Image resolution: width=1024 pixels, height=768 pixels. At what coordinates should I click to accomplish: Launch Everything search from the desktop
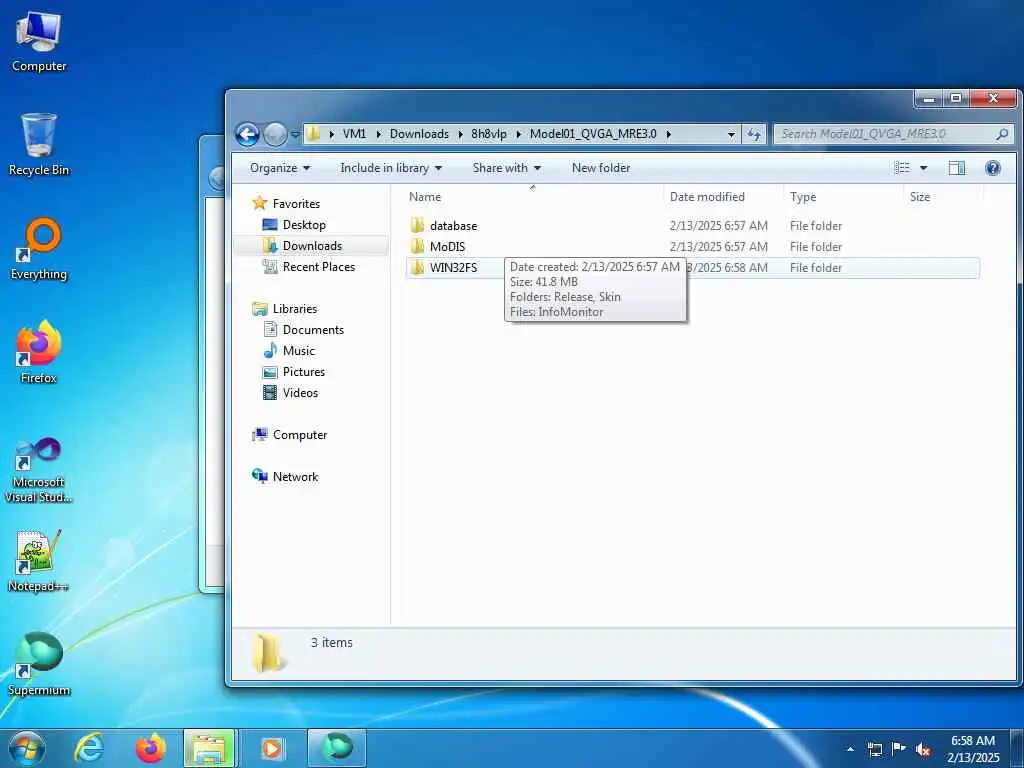39,249
